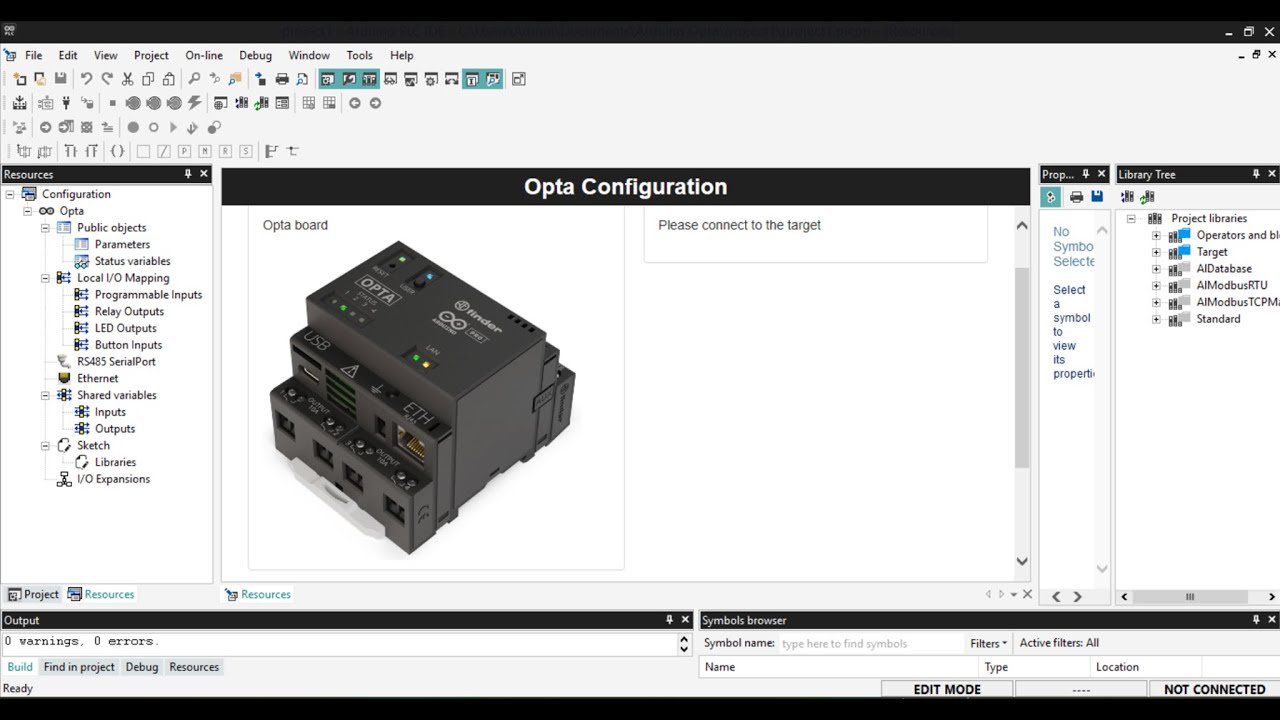The width and height of the screenshot is (1280, 720).
Task: Toggle the Output panel view button
Action: tap(349, 79)
